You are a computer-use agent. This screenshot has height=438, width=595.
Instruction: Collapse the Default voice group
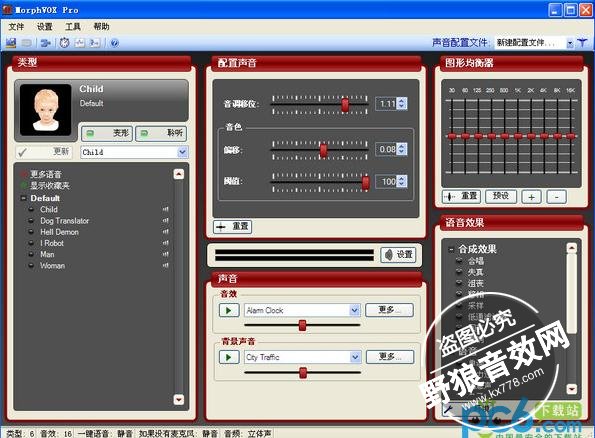point(24,198)
